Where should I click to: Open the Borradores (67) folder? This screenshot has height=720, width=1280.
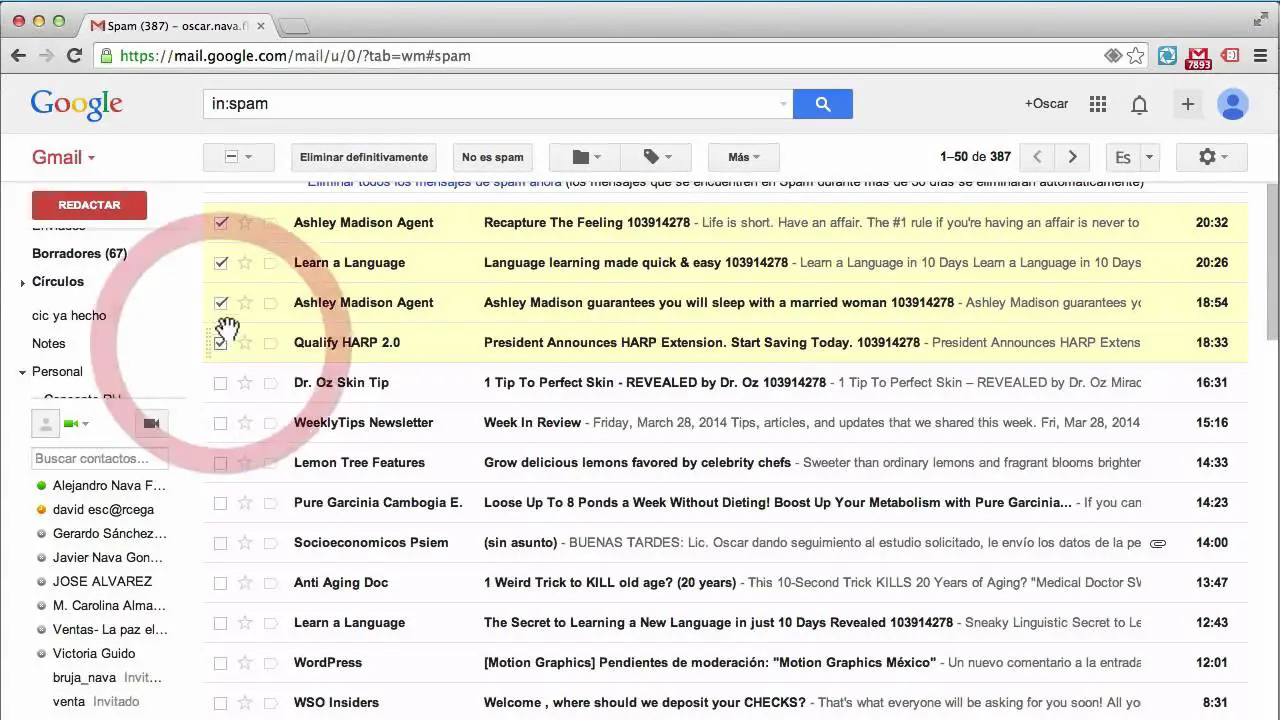pyautogui.click(x=79, y=253)
